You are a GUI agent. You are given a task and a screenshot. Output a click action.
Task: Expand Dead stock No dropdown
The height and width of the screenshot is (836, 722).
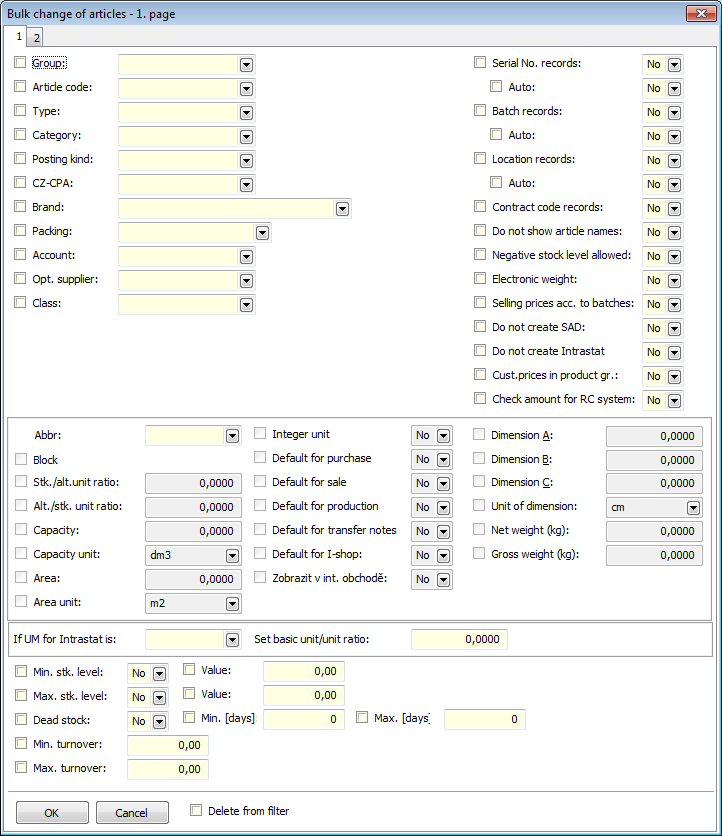pos(159,721)
